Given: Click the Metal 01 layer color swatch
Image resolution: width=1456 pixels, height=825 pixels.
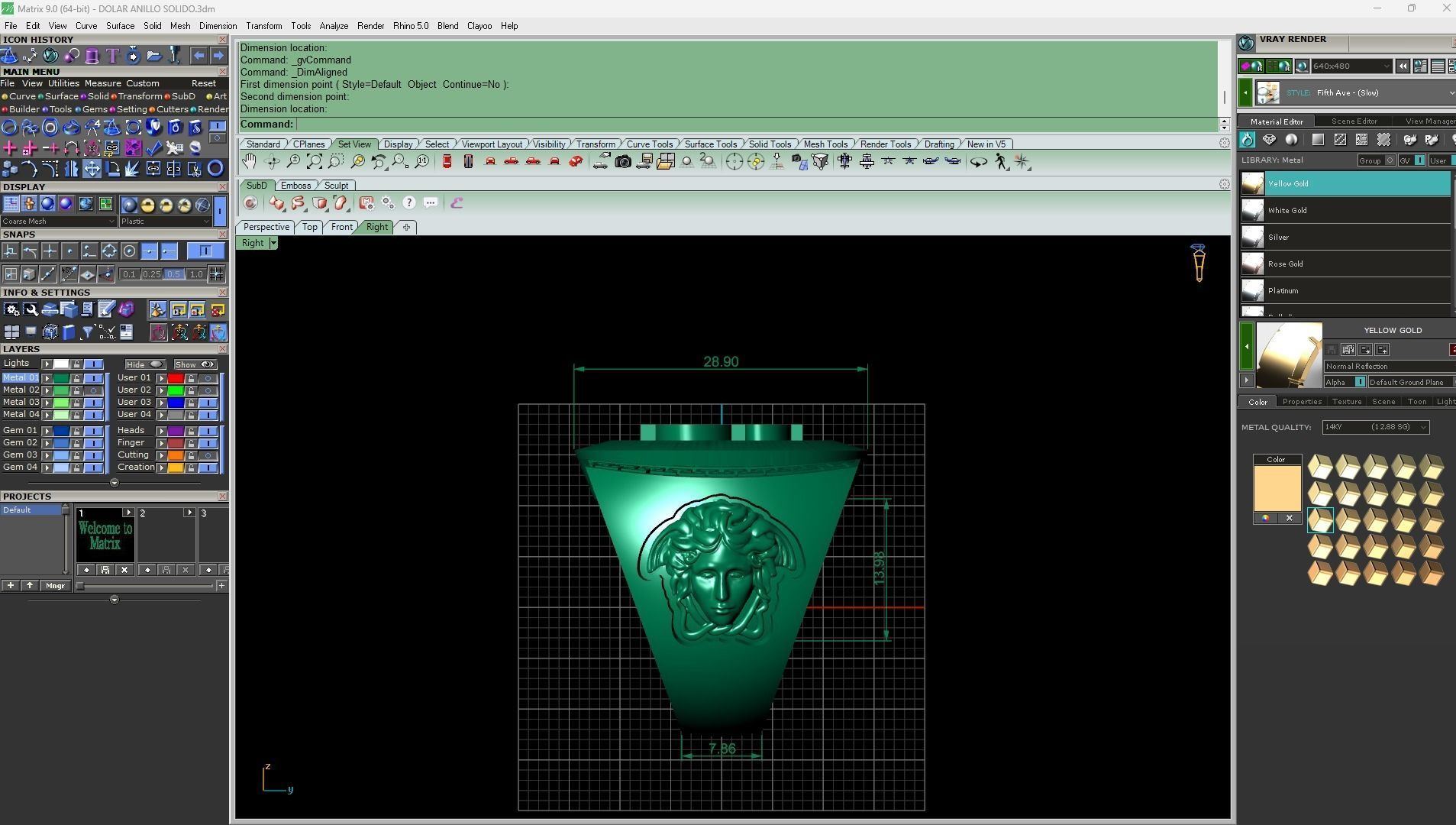Looking at the screenshot, I should coord(61,378).
